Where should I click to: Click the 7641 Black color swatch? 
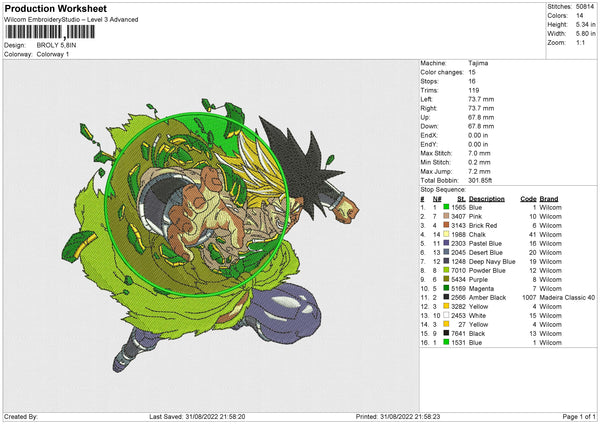[446, 333]
